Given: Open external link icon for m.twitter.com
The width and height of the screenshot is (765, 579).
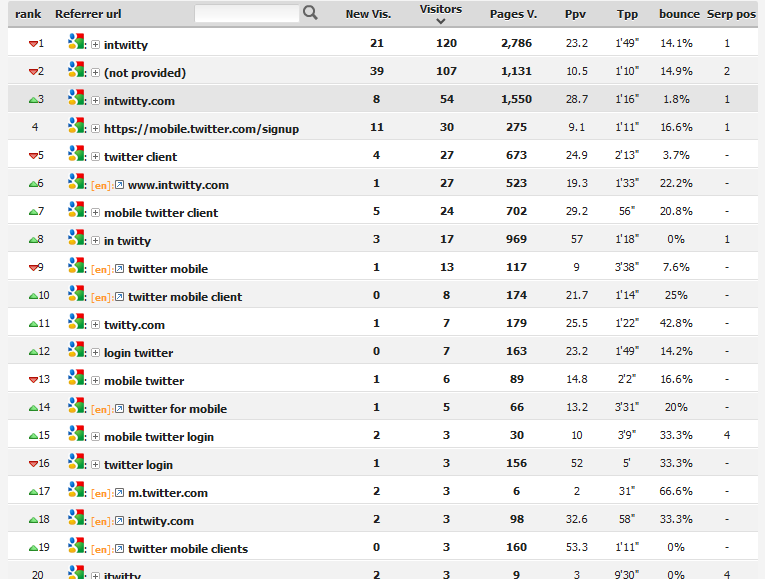Looking at the screenshot, I should tap(120, 493).
